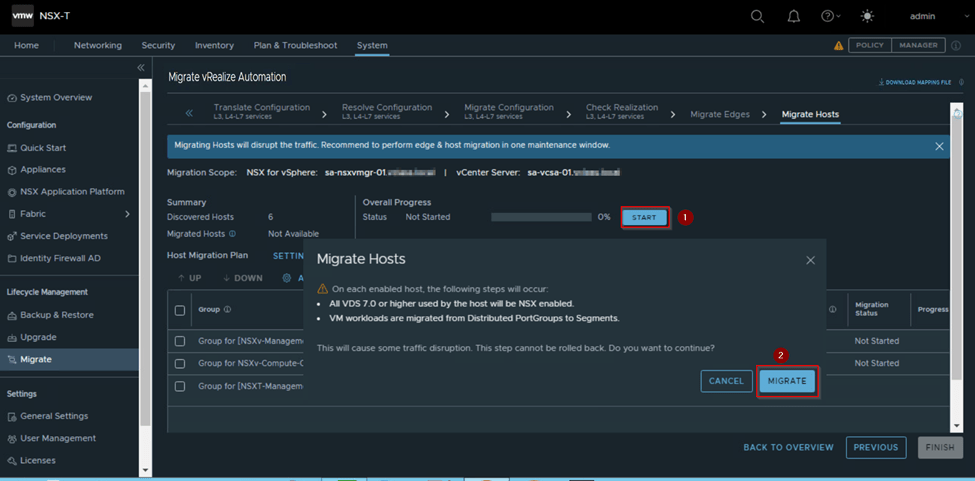Select the header checkbox in Group column
Viewport: 975px width, 481px height.
click(180, 310)
